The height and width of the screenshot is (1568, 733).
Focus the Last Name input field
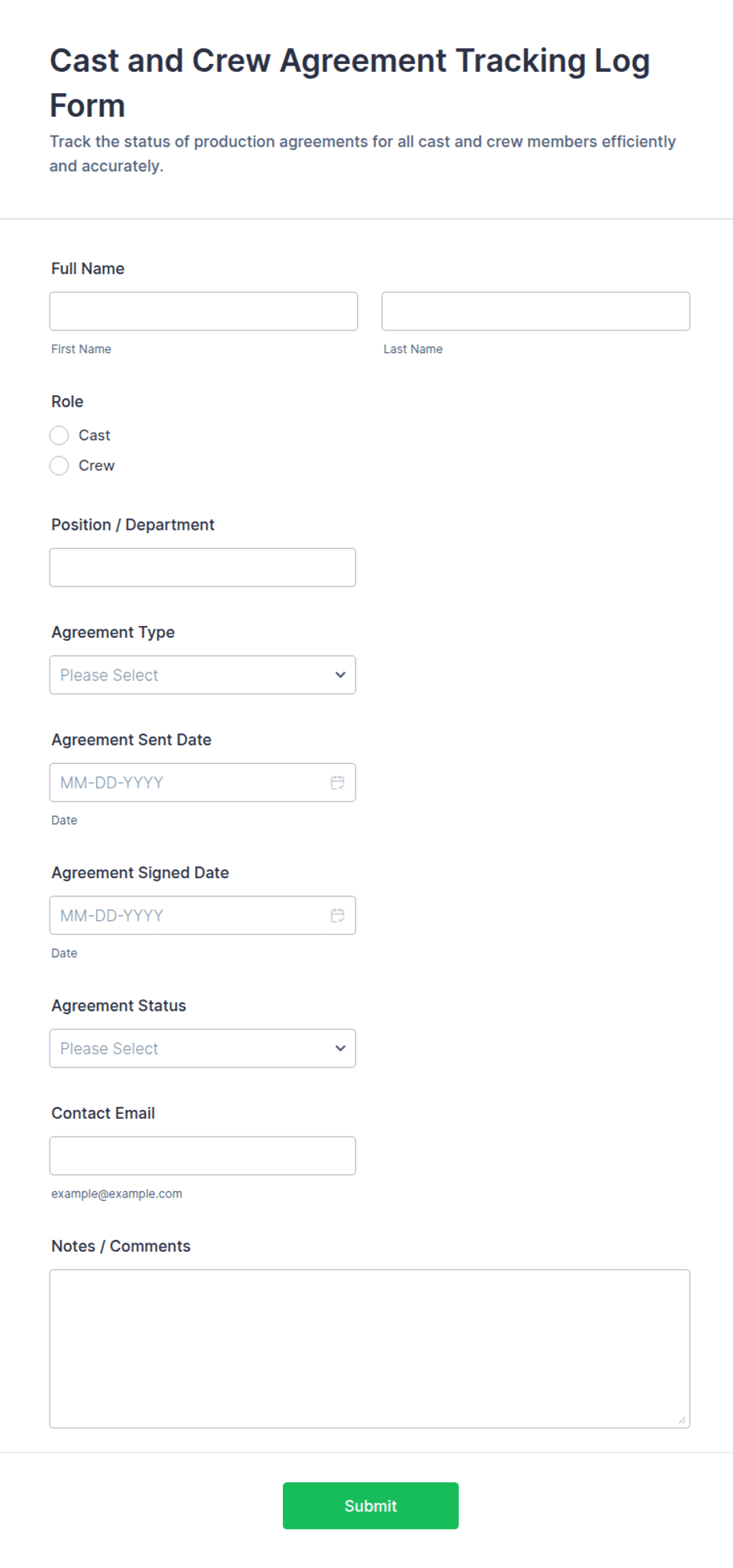click(x=536, y=311)
